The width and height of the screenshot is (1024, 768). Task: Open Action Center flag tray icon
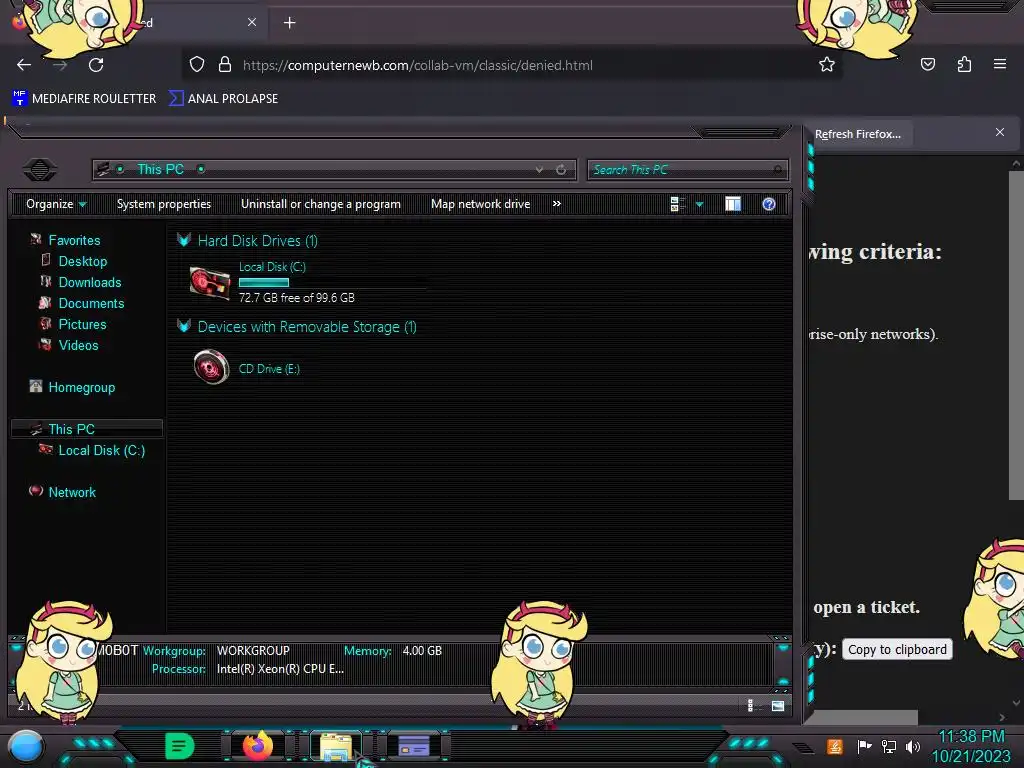pyautogui.click(x=864, y=746)
